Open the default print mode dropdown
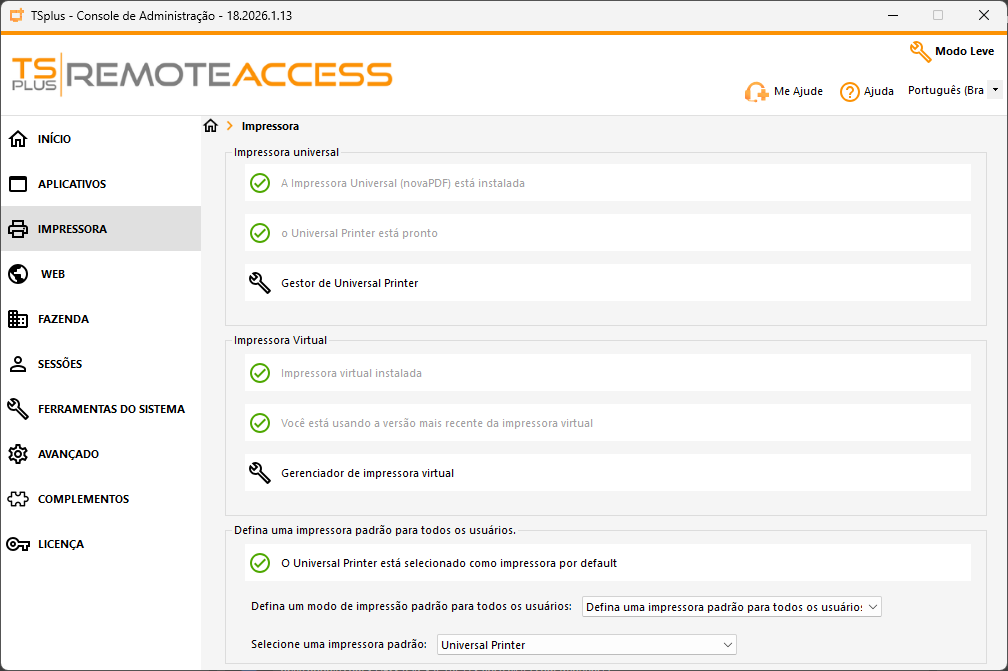Screen dimensions: 1008x671 [731, 607]
